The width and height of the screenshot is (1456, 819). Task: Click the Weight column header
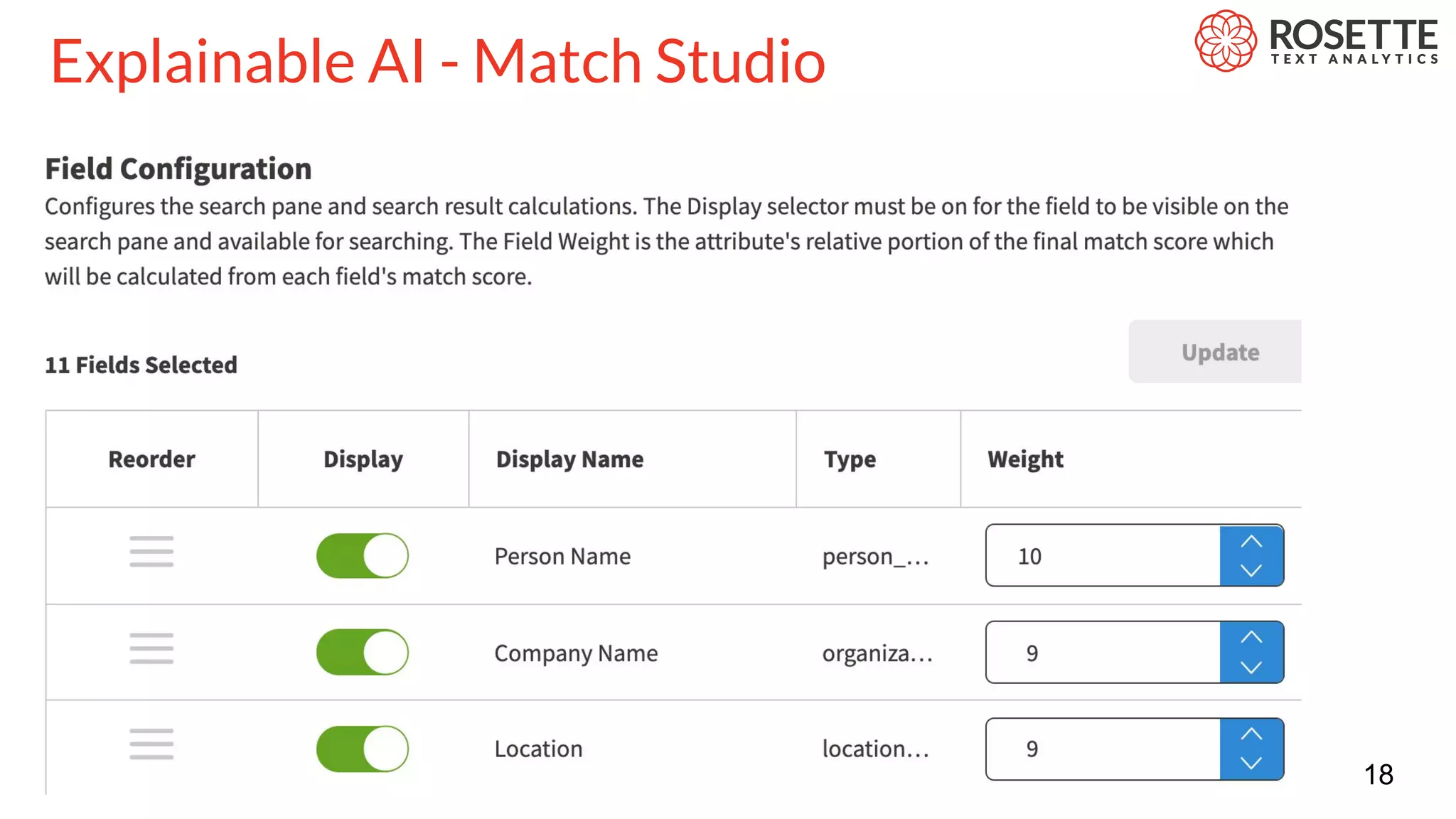[x=1025, y=459]
